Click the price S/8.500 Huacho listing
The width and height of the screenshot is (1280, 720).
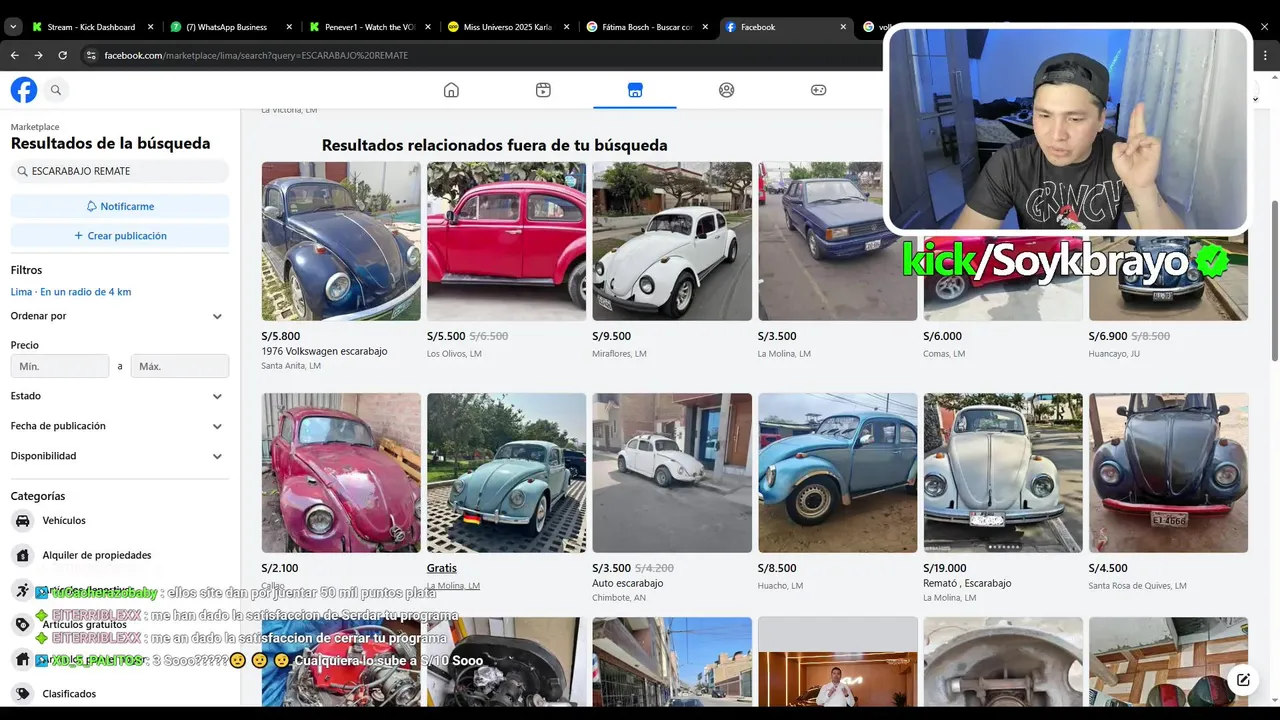tap(777, 568)
